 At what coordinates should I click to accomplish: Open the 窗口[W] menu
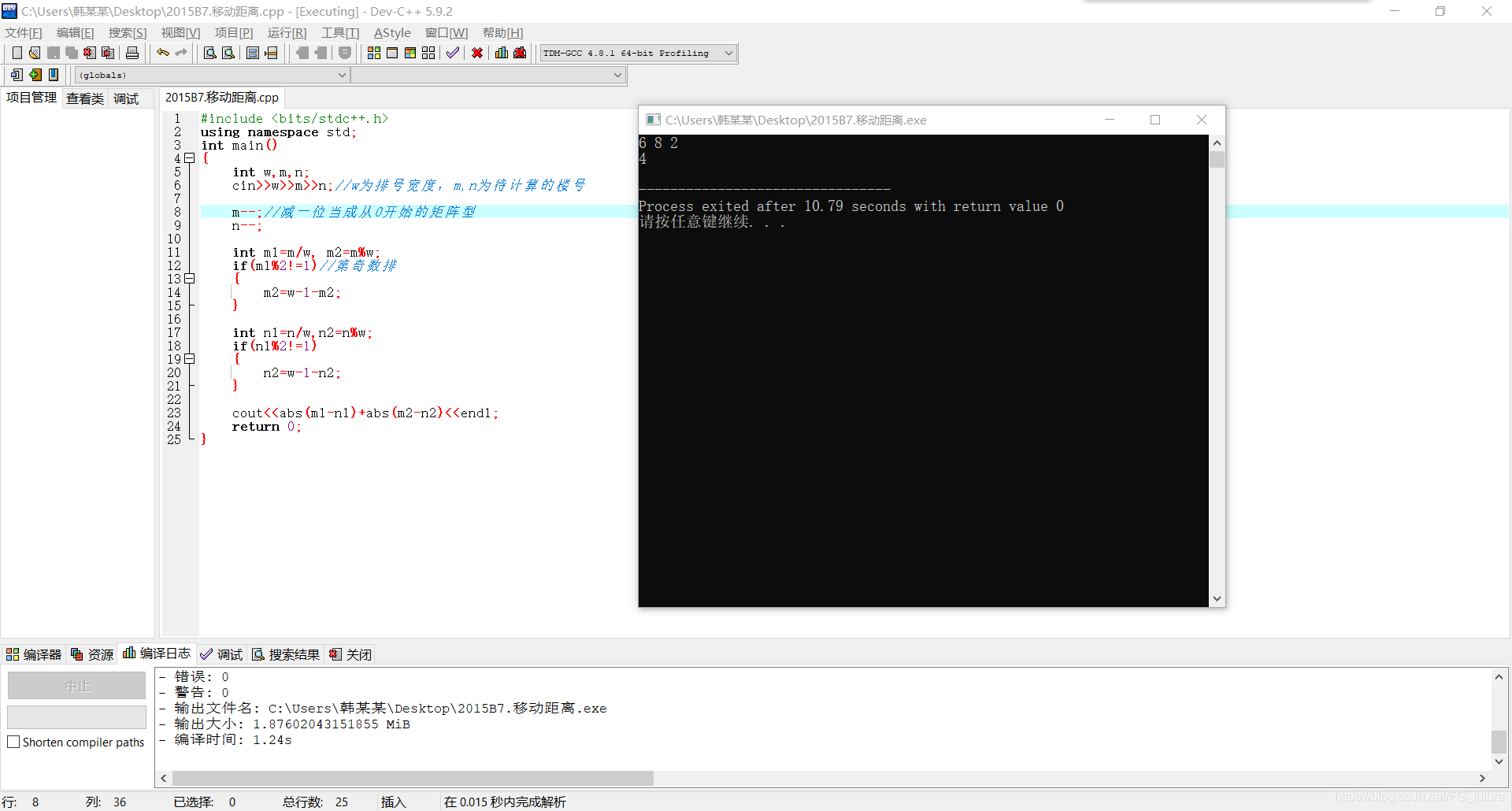pos(447,32)
